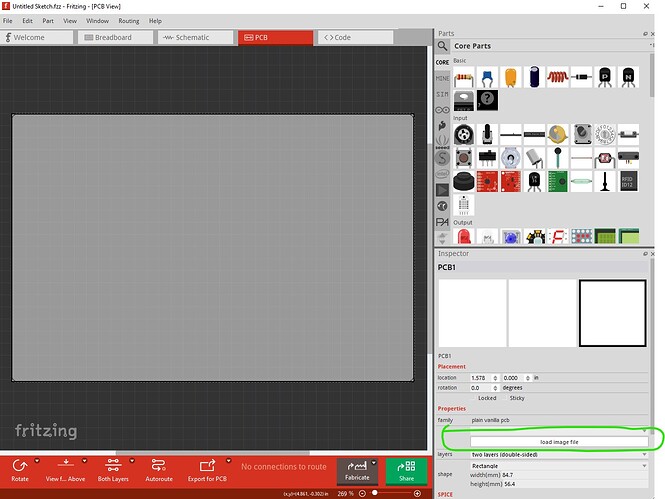Click the Fabricate button

pos(357,471)
